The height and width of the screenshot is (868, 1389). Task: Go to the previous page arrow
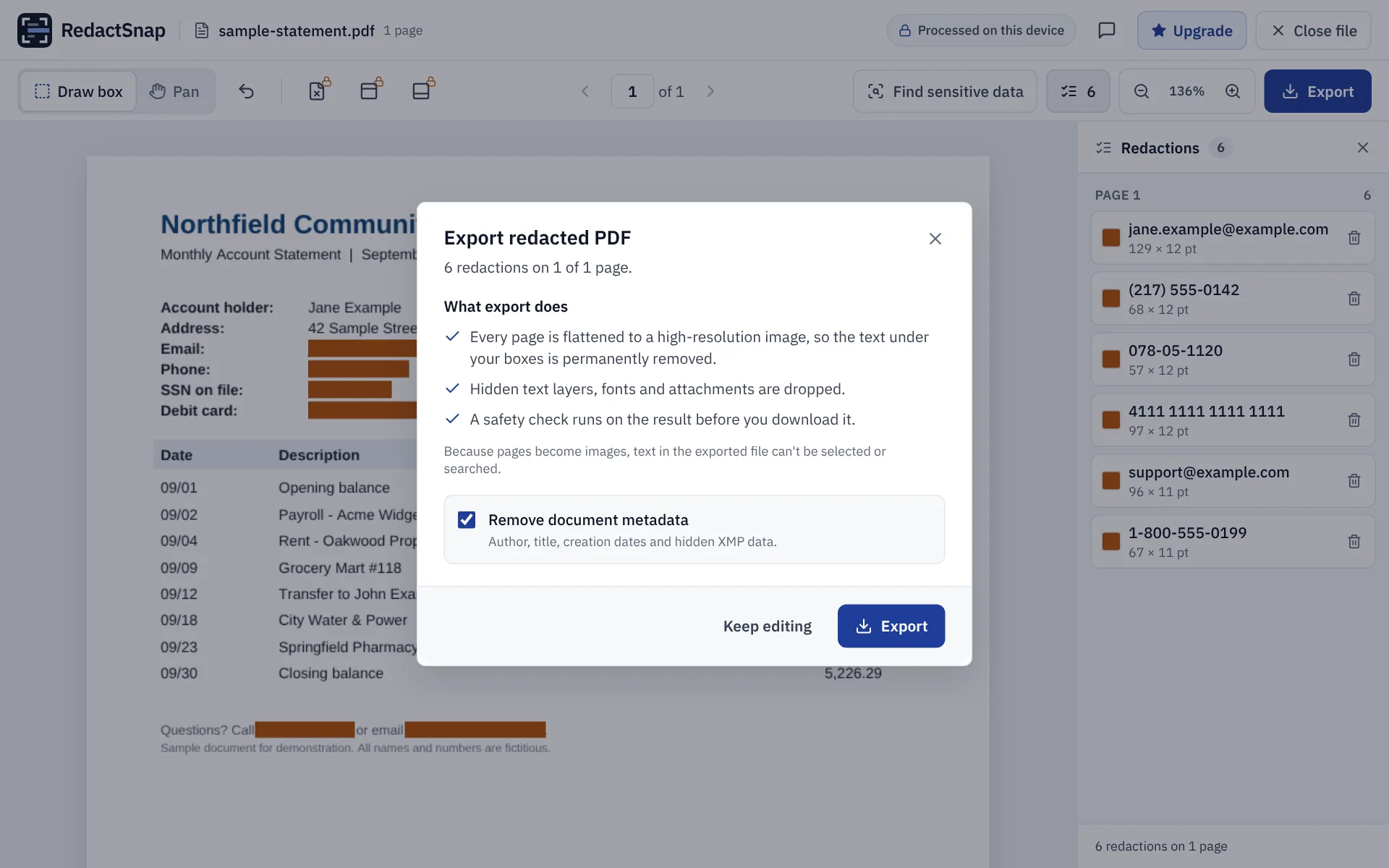point(585,91)
